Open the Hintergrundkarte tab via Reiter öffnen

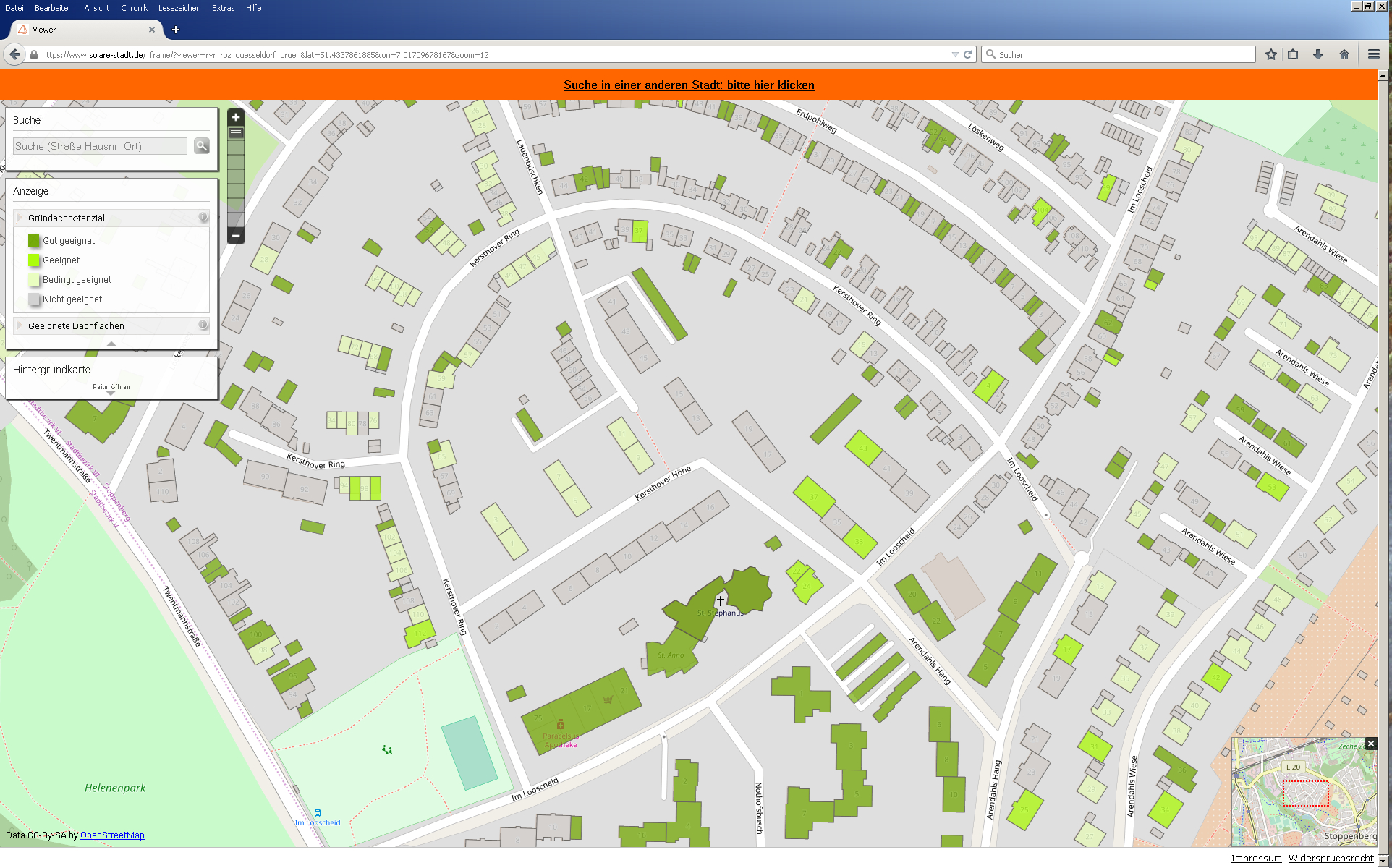pos(111,388)
